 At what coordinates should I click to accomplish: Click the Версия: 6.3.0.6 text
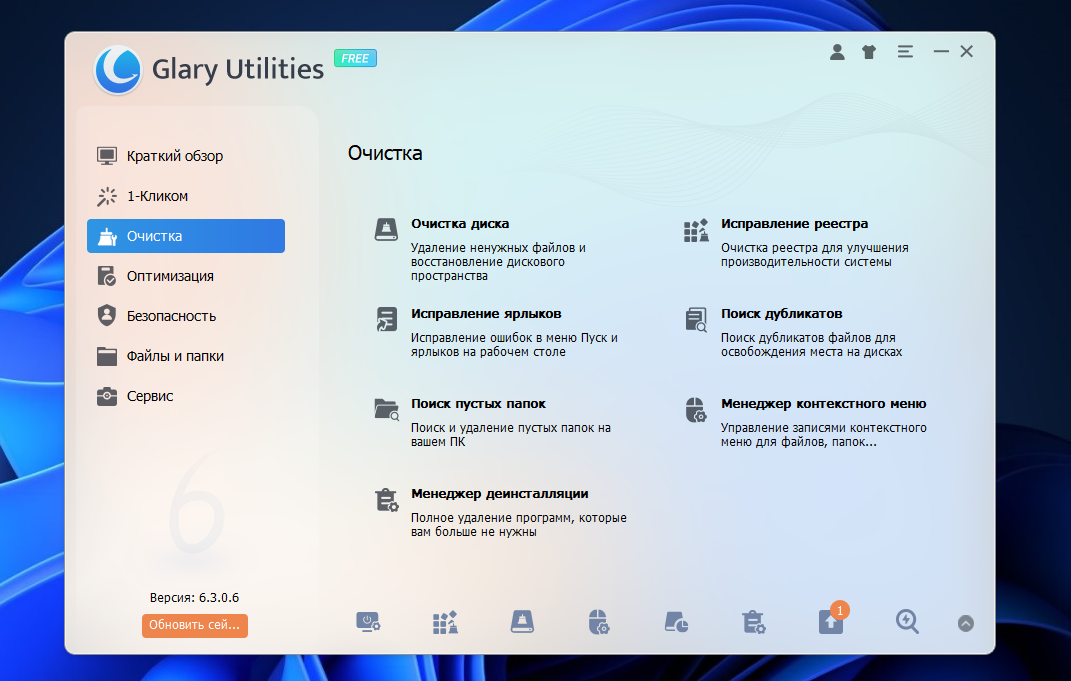pos(195,598)
